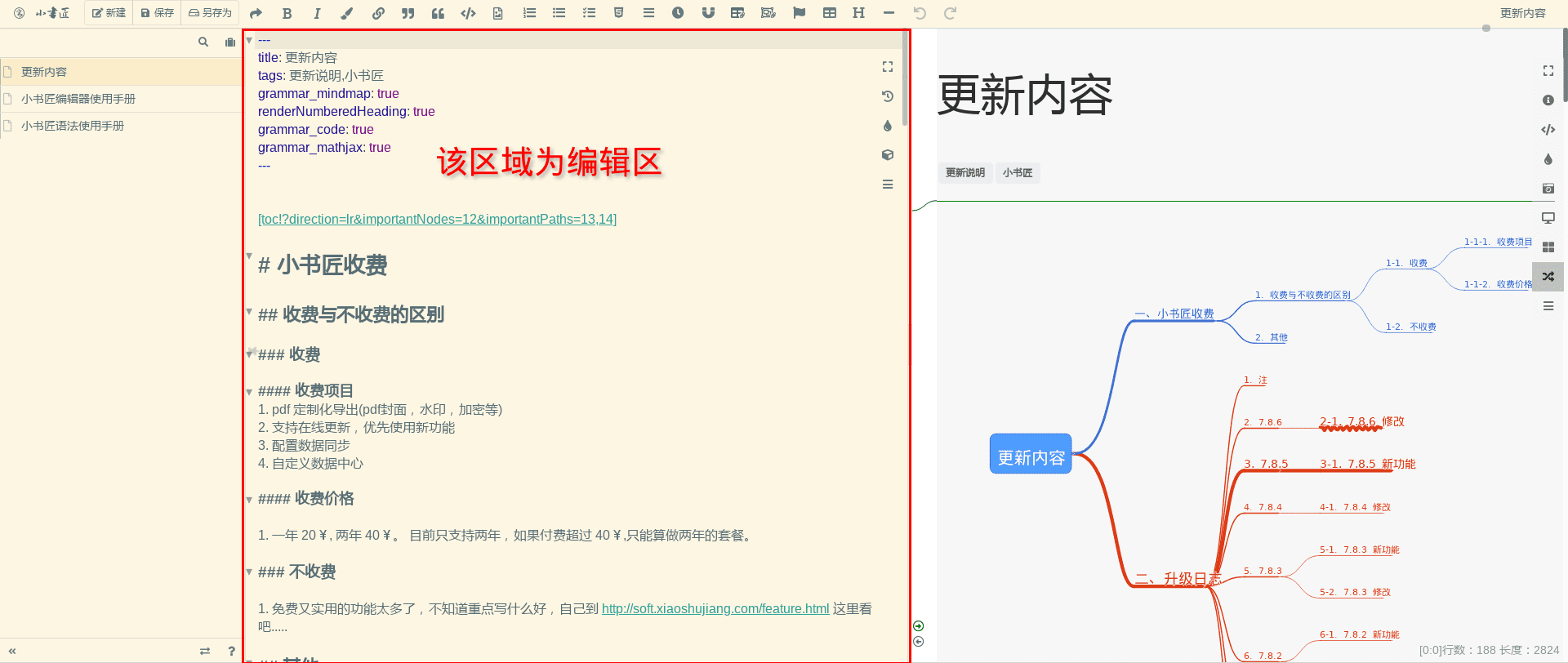The height and width of the screenshot is (663, 1568).
Task: Insert a numbered list
Action: pyautogui.click(x=529, y=13)
